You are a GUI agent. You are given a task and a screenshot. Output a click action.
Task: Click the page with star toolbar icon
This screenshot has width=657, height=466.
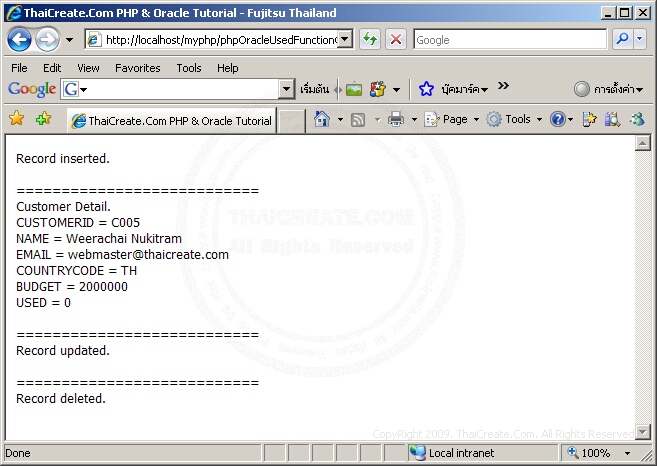(x=589, y=119)
